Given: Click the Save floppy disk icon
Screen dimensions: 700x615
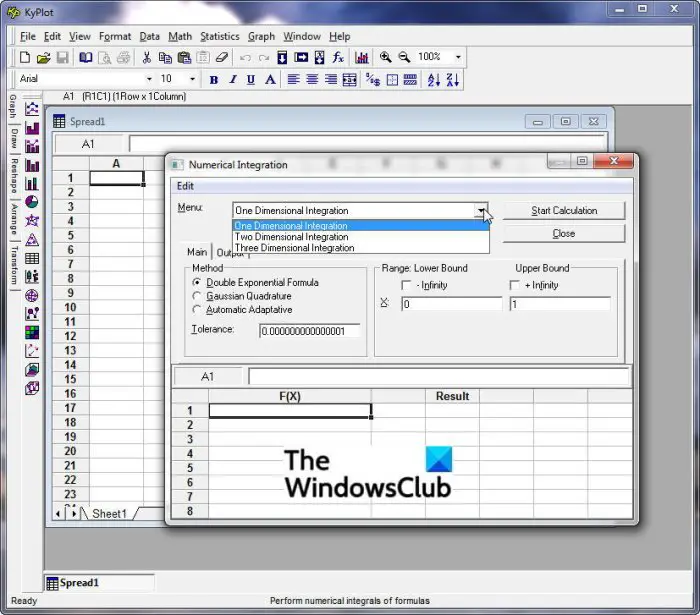Looking at the screenshot, I should (62, 58).
